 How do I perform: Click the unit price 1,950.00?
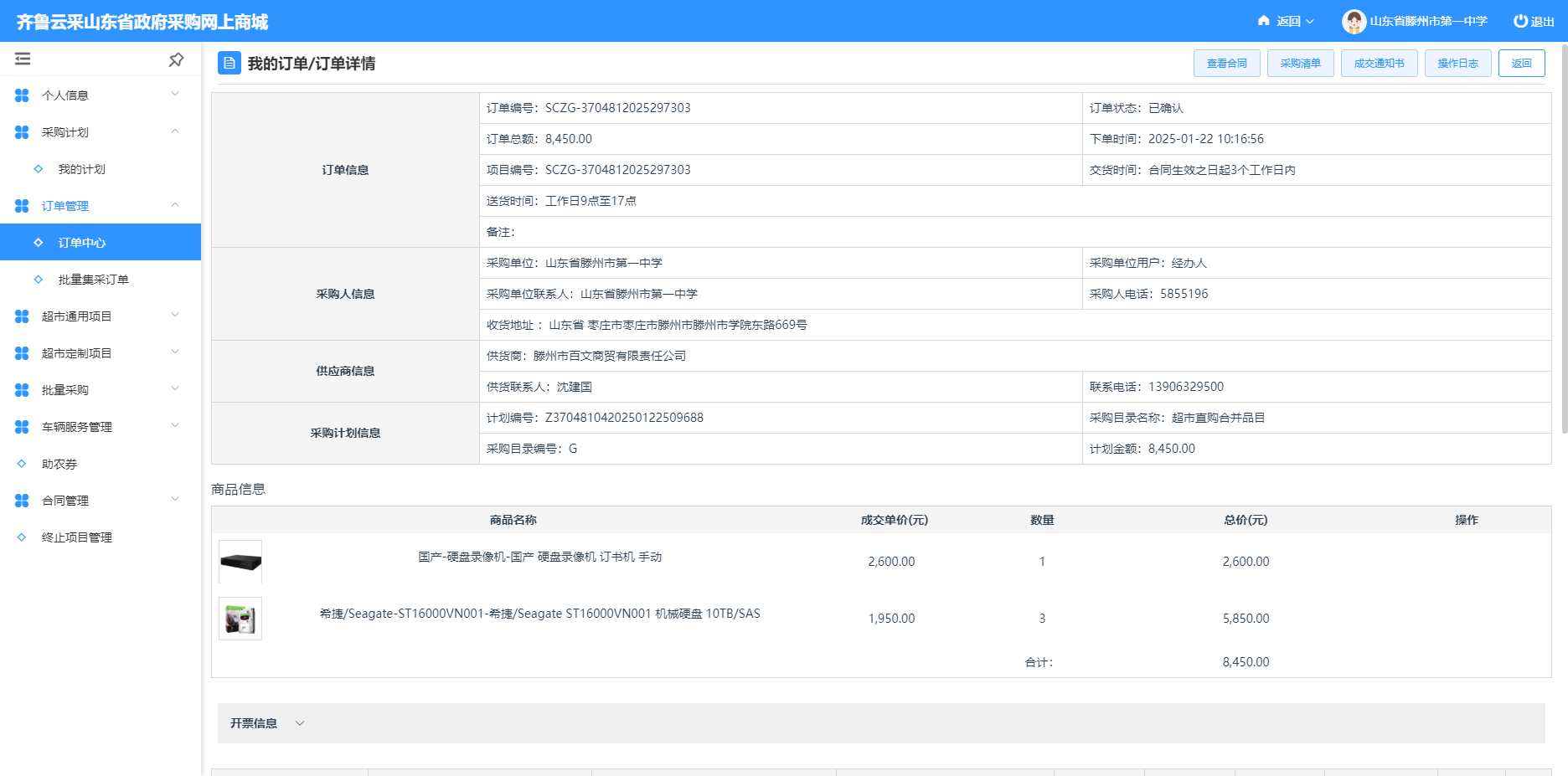891,619
